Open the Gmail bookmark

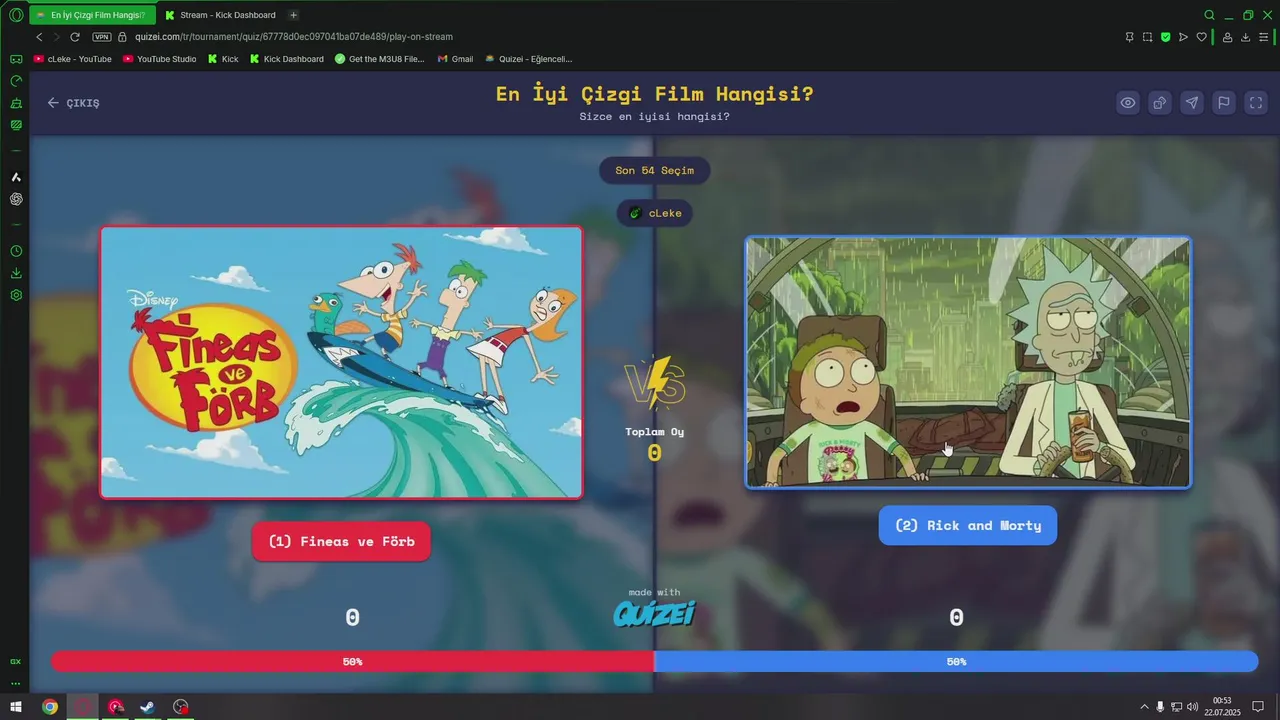[455, 59]
